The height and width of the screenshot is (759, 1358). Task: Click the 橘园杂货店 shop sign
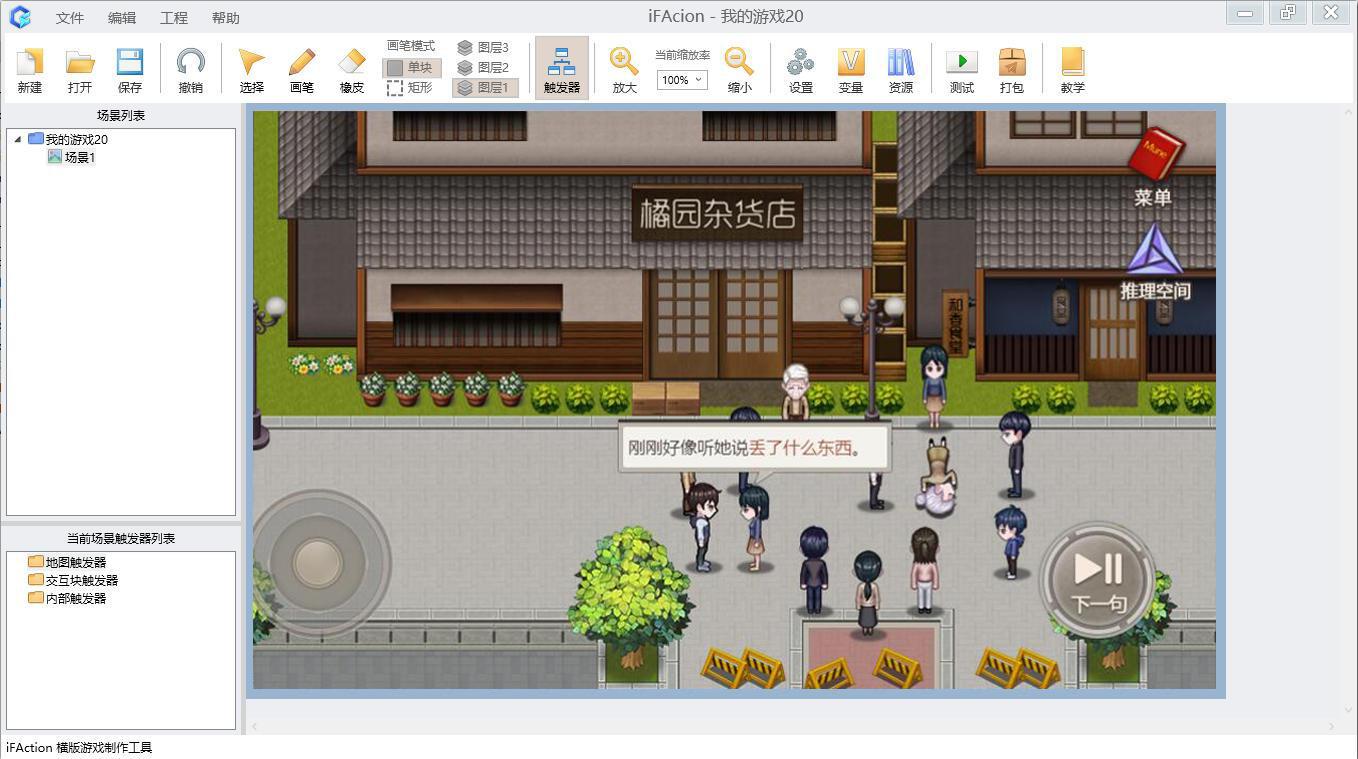click(x=717, y=213)
